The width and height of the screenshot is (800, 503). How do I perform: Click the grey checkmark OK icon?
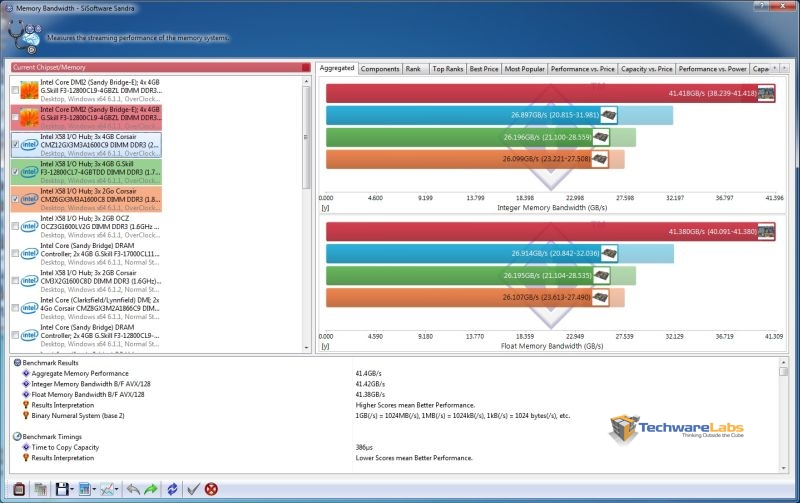(193, 490)
